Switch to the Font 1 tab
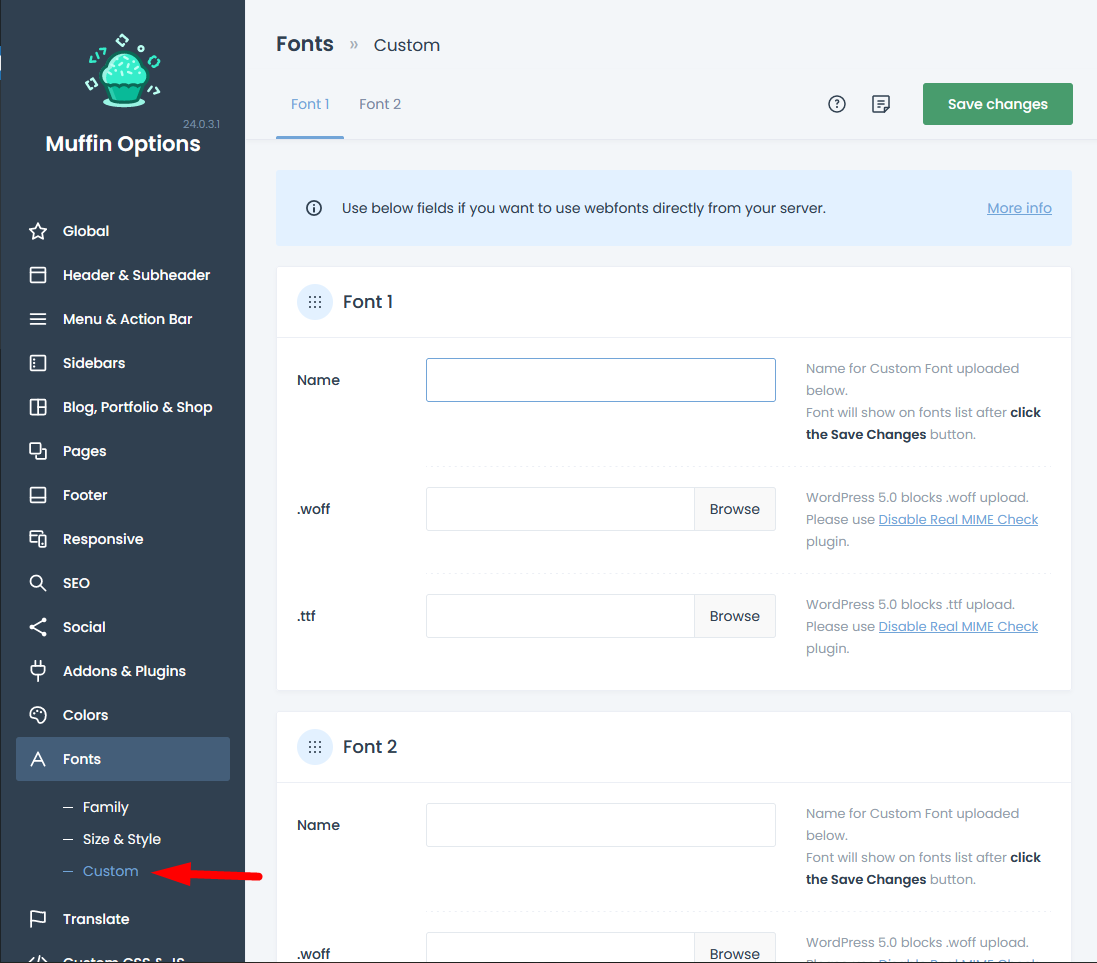Screen dimensions: 1097x963 (x=310, y=104)
